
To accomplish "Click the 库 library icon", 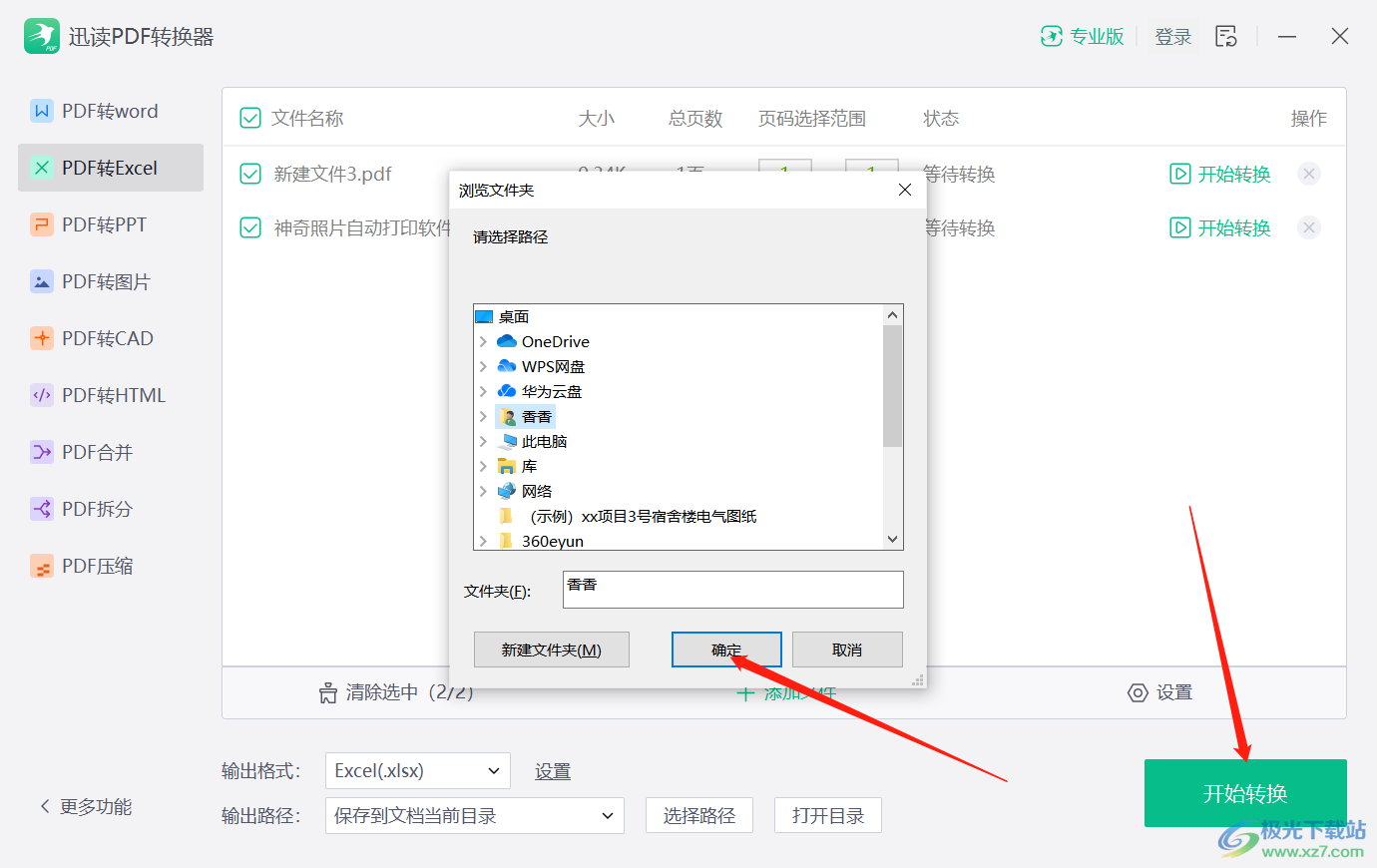I will pyautogui.click(x=507, y=466).
